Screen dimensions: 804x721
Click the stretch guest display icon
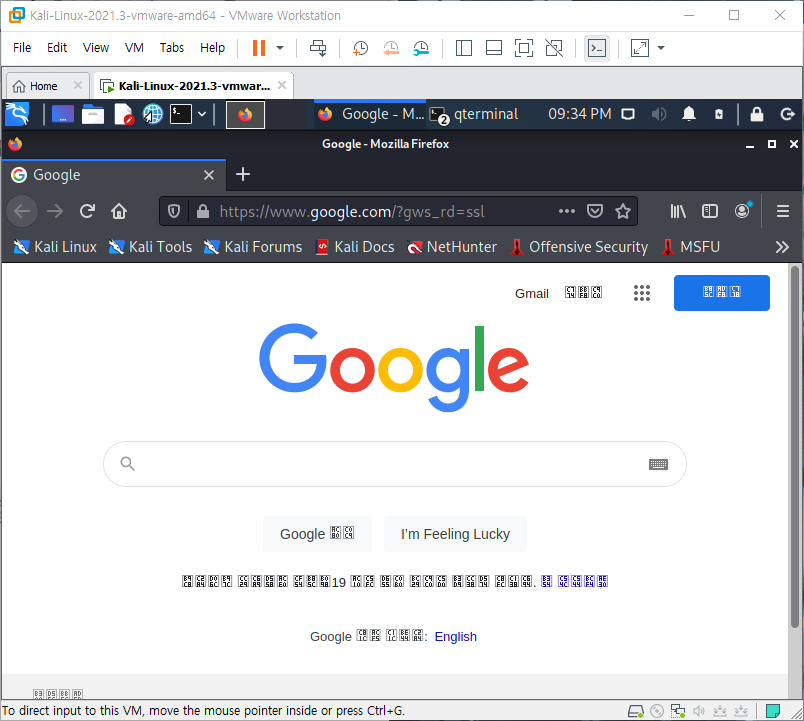(639, 48)
